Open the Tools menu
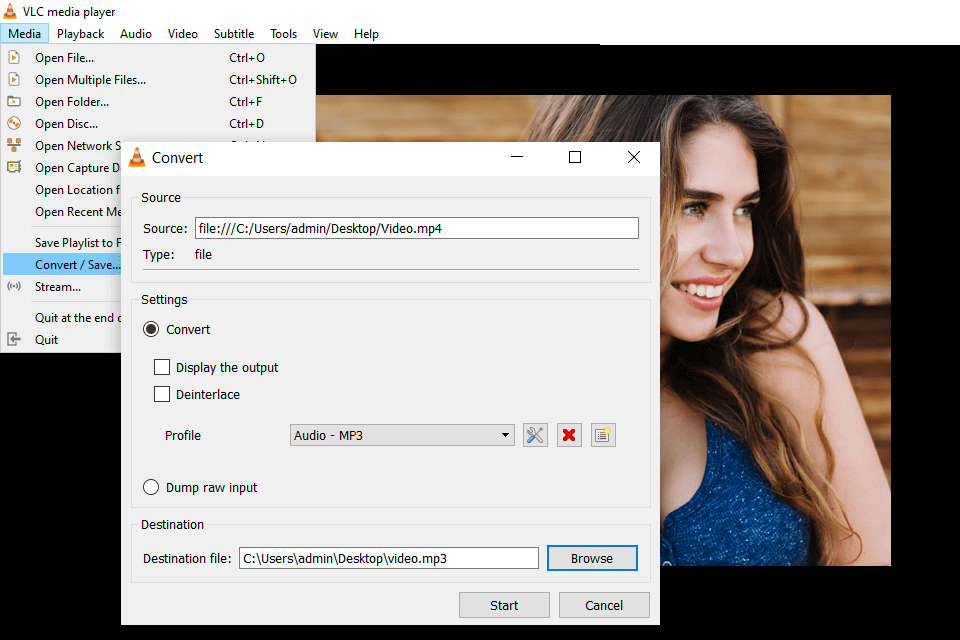Image resolution: width=960 pixels, height=640 pixels. pos(283,34)
